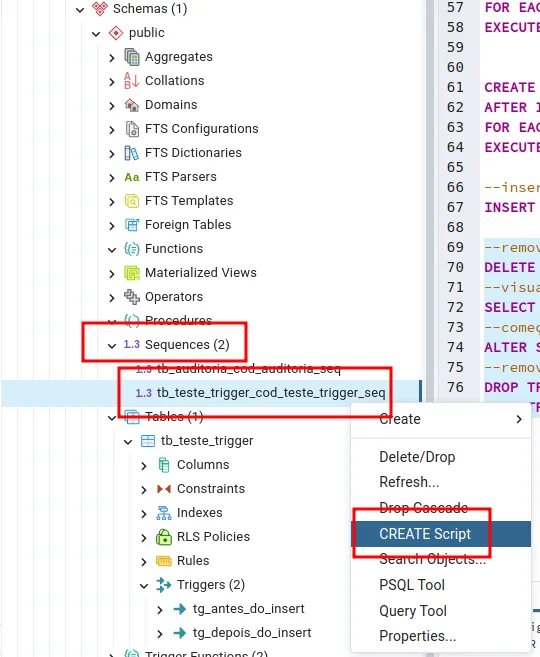Expand the Operators node

112,298
